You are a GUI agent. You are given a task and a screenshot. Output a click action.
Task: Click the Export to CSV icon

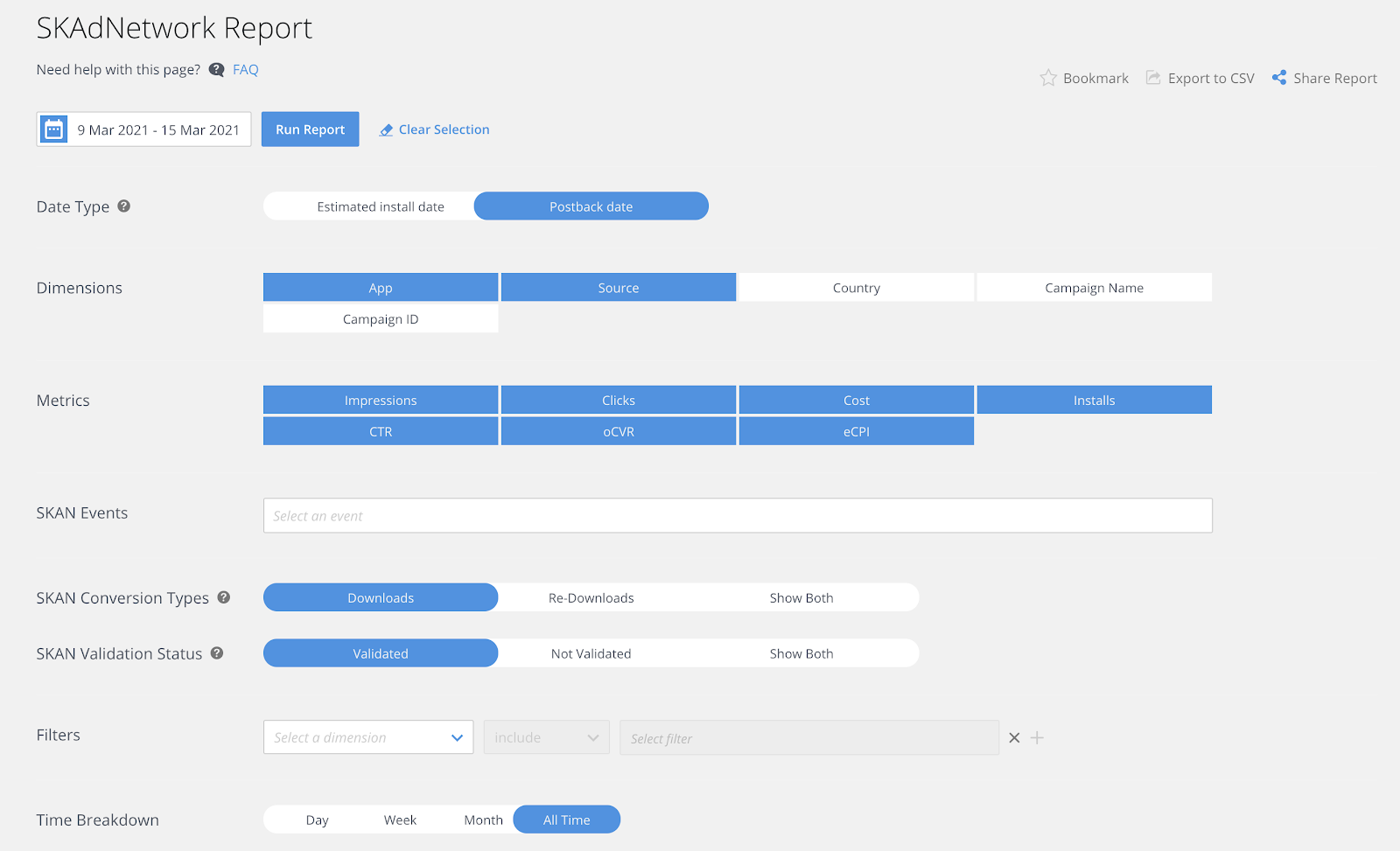coord(1153,78)
